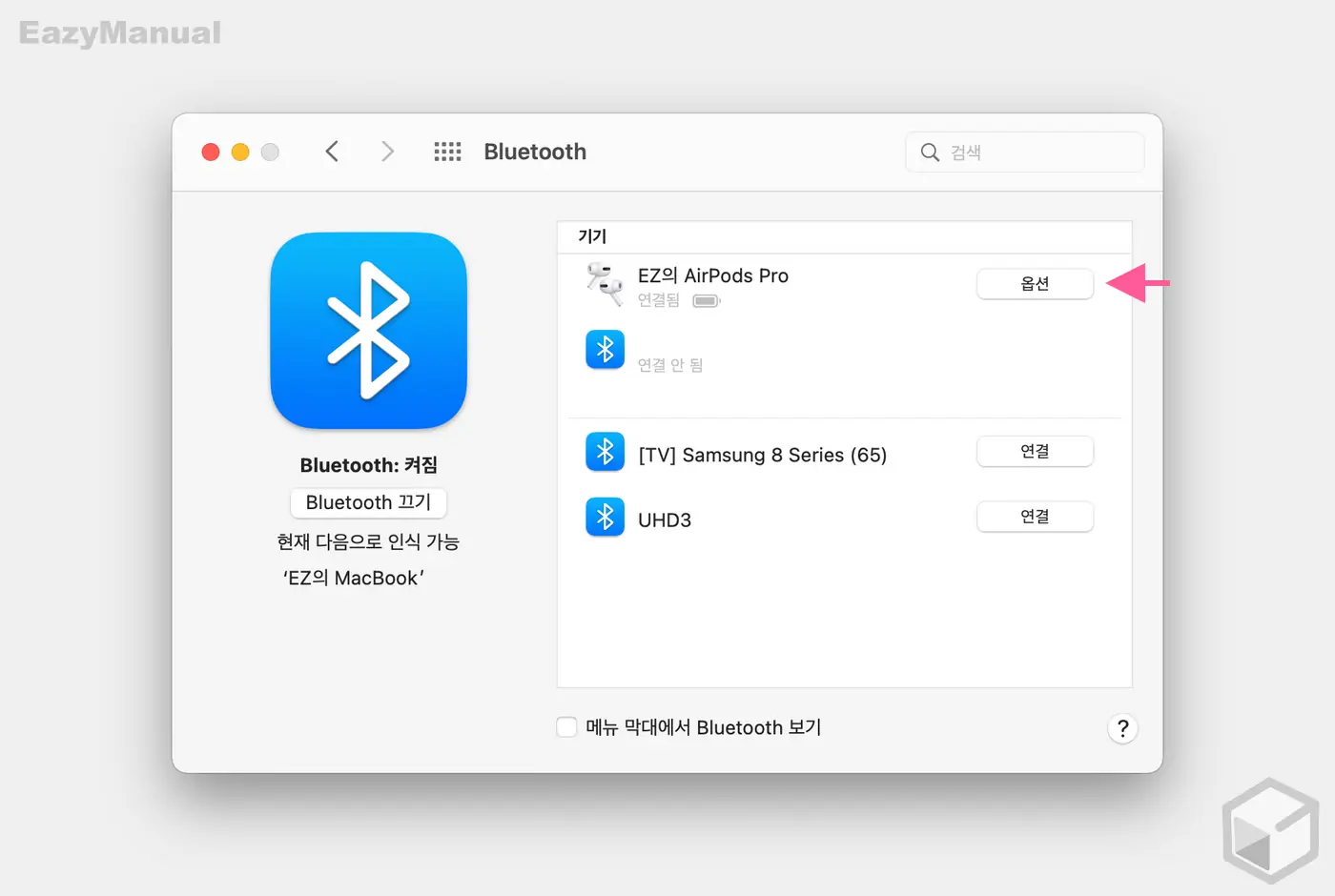The width and height of the screenshot is (1335, 896).
Task: Click the 연결 안 됨 status text
Action: (670, 365)
